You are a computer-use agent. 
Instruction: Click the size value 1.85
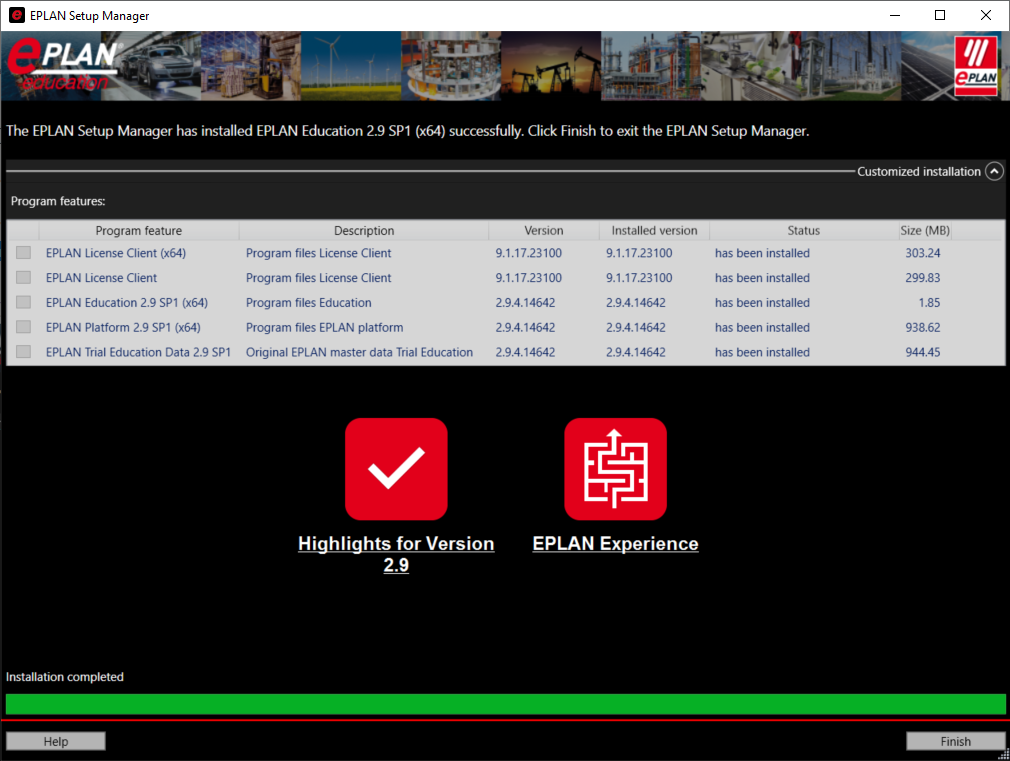[x=929, y=303]
